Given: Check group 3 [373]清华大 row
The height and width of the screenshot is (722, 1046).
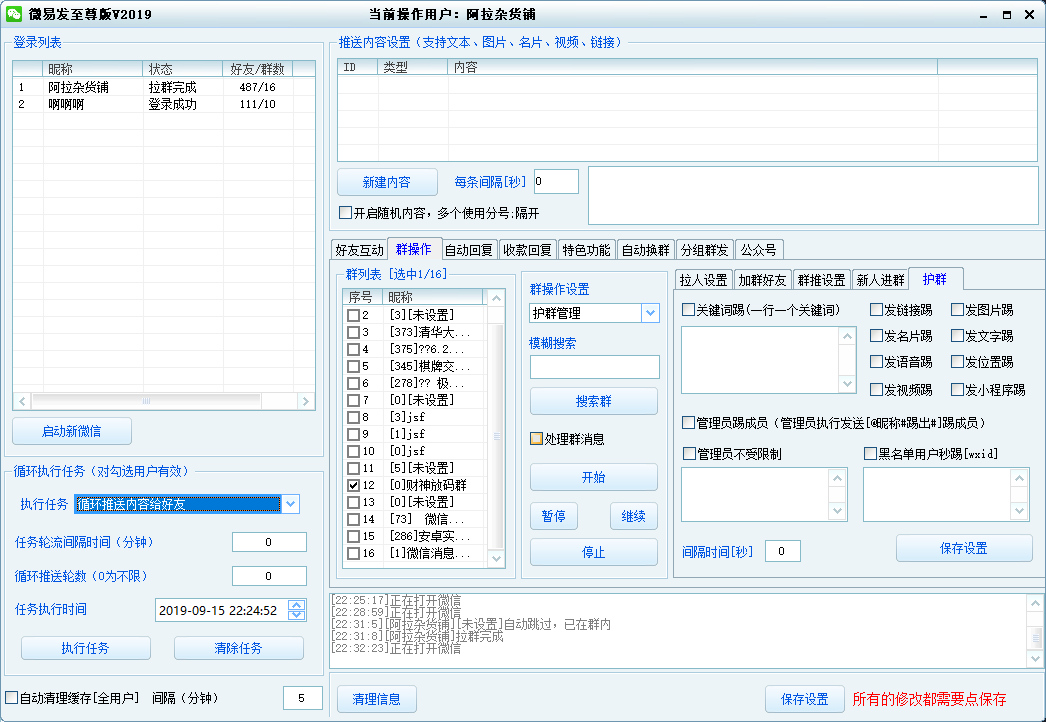Looking at the screenshot, I should click(354, 332).
